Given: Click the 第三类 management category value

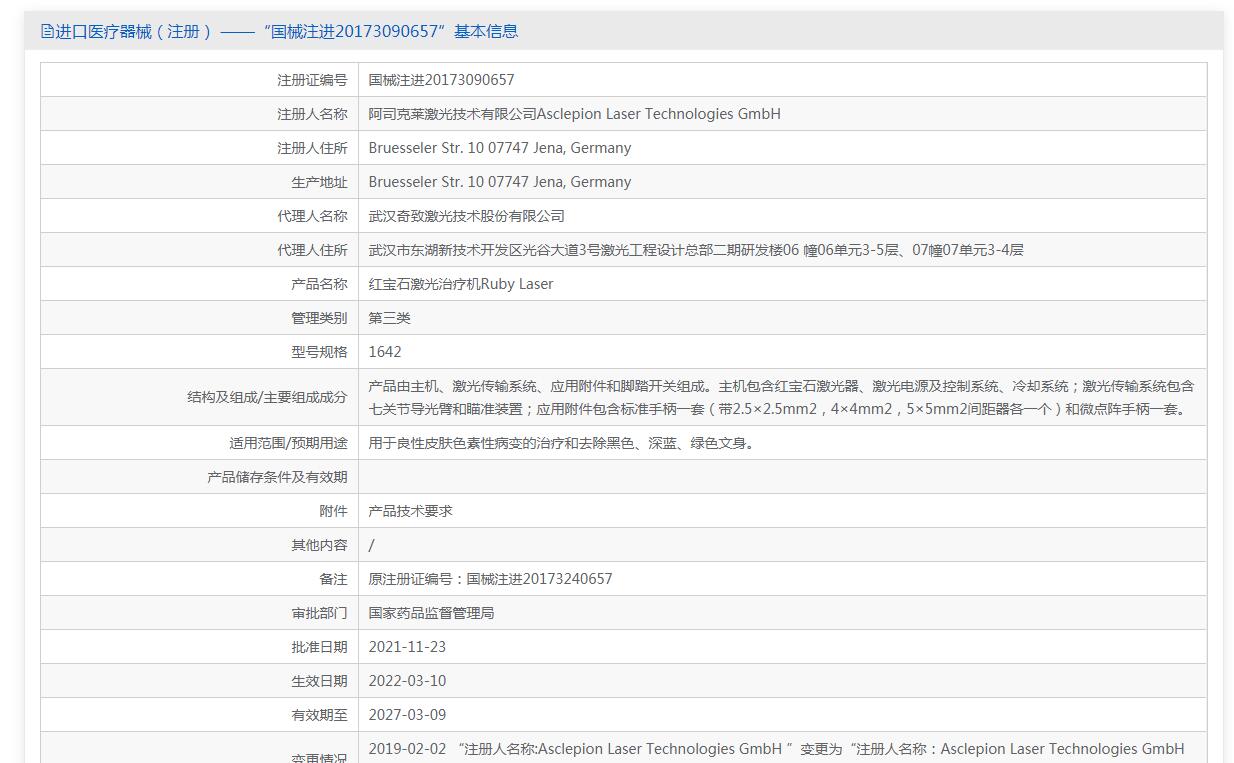Looking at the screenshot, I should pos(389,318).
